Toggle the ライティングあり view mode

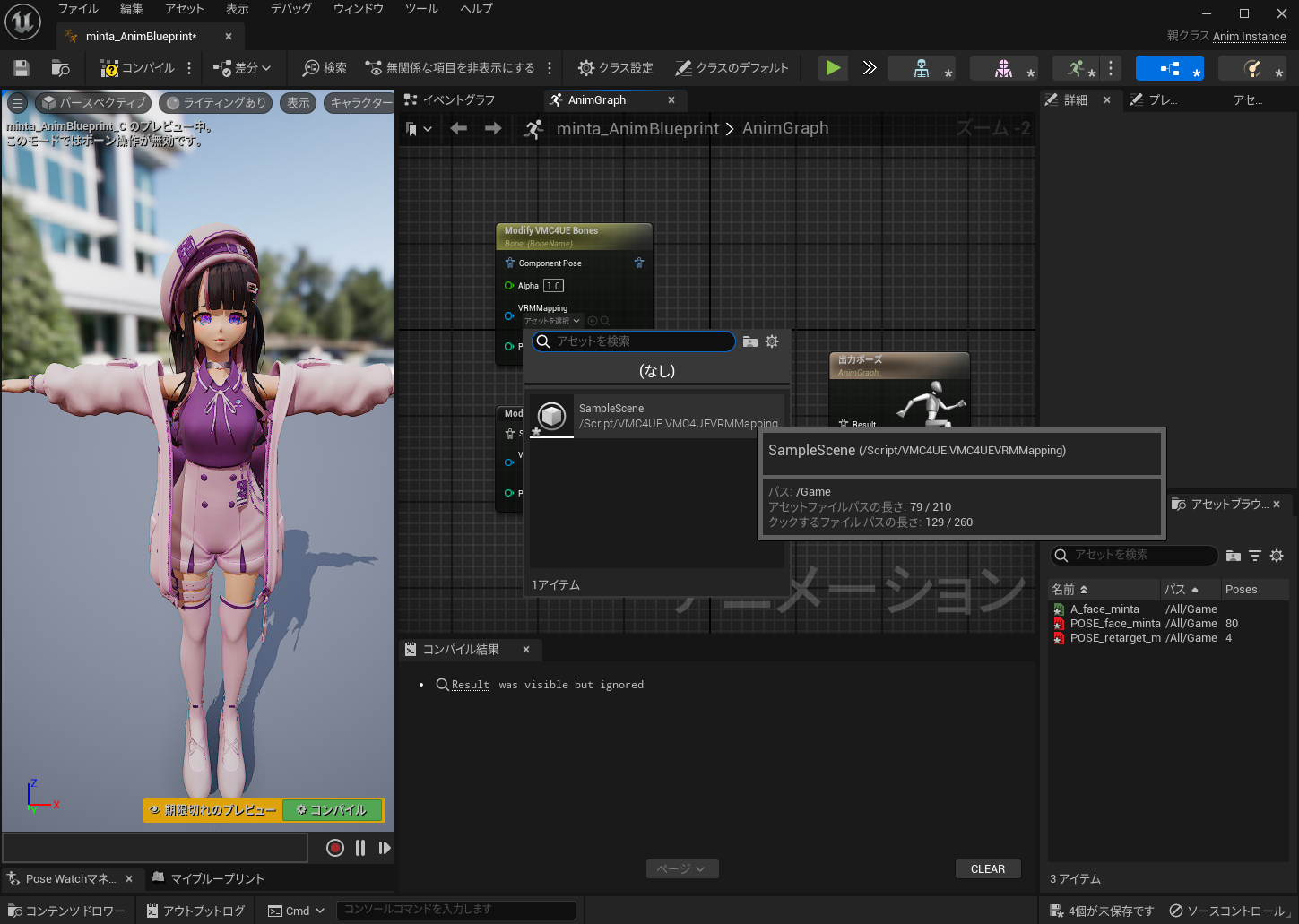coord(217,103)
